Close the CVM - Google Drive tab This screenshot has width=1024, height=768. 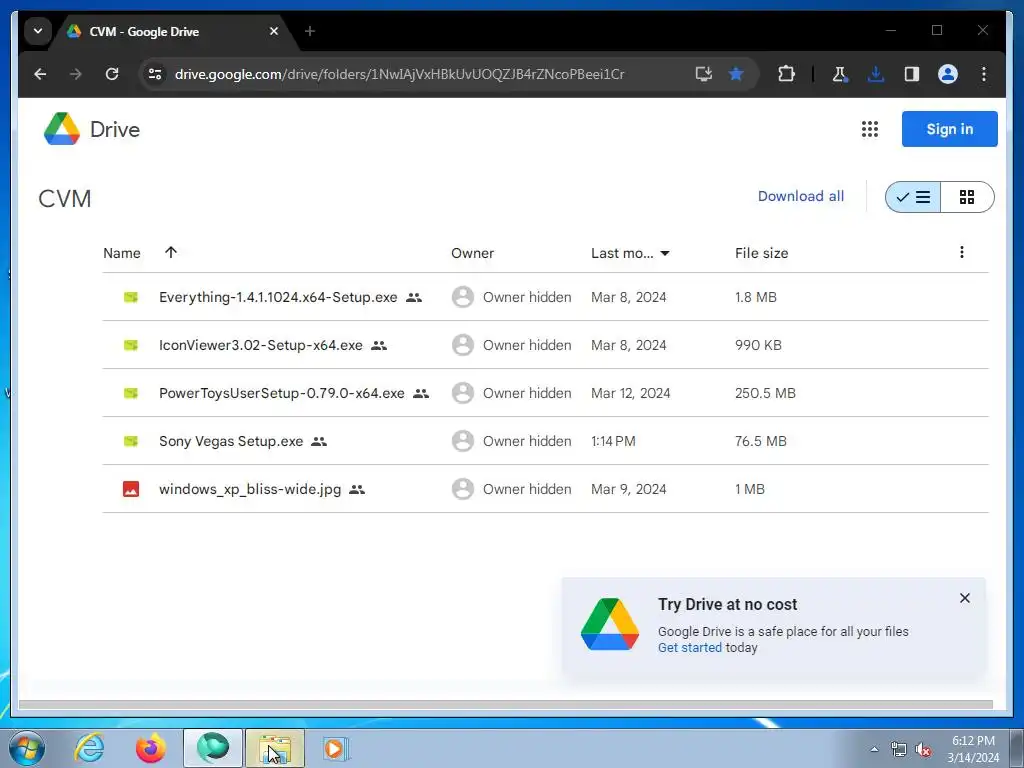274,31
